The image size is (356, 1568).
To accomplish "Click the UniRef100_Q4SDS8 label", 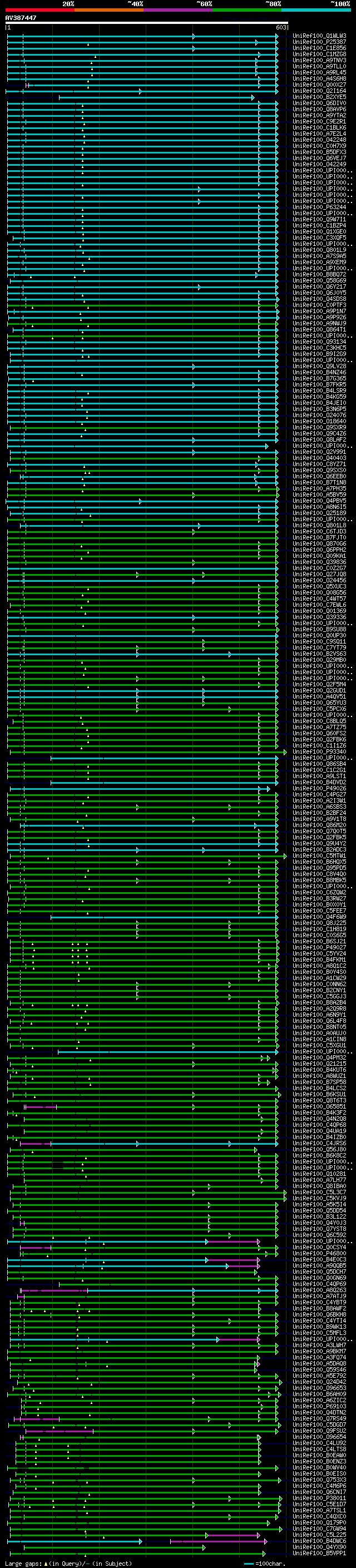I will tap(319, 299).
